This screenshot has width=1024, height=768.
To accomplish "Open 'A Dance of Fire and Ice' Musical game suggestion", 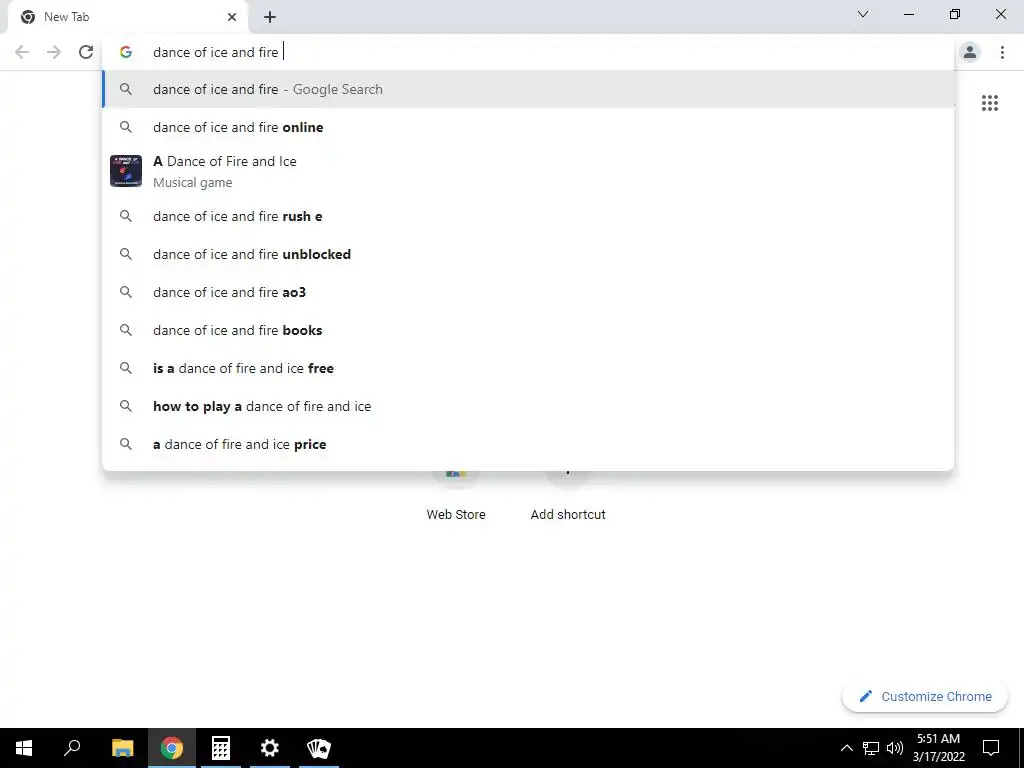I will (528, 172).
